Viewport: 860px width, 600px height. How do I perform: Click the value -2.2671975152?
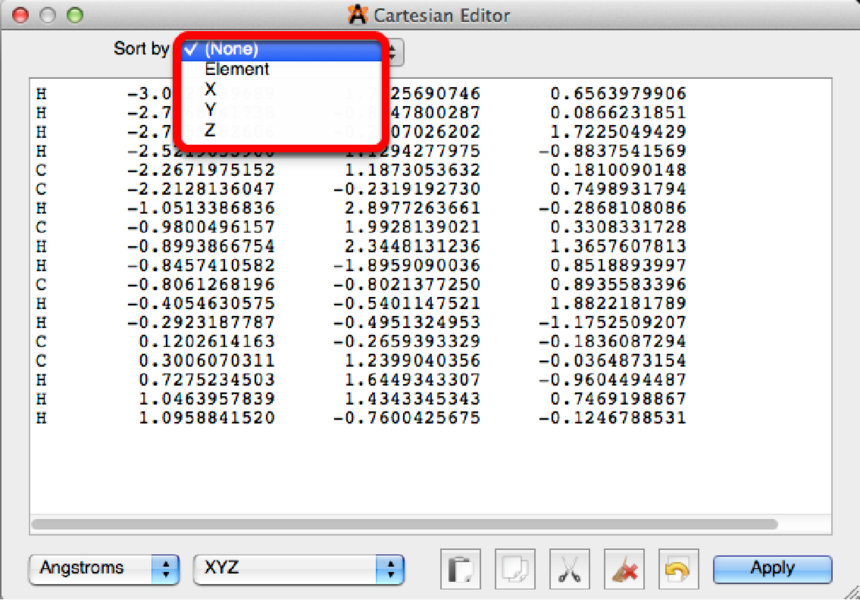point(201,170)
